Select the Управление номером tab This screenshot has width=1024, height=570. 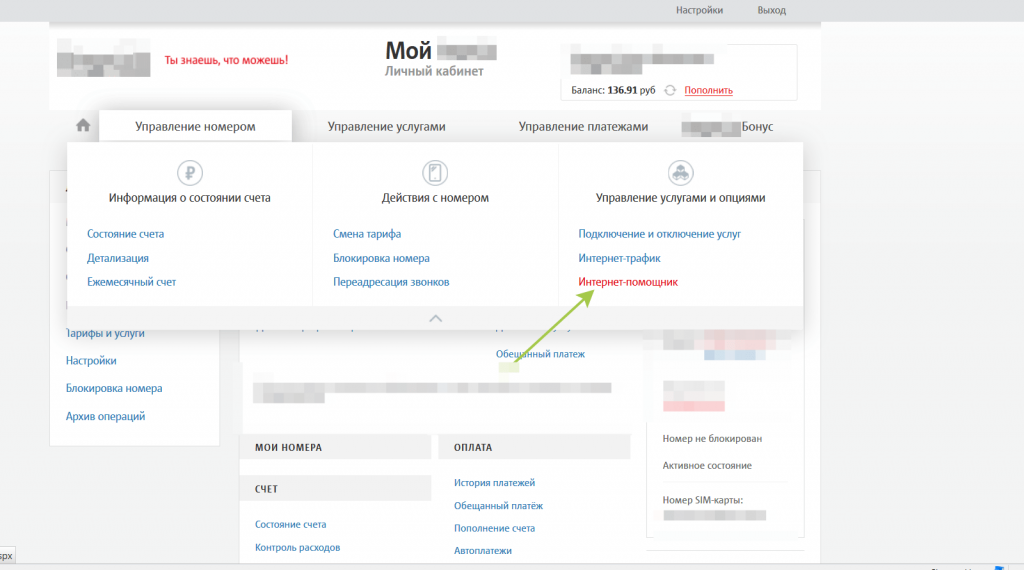195,127
